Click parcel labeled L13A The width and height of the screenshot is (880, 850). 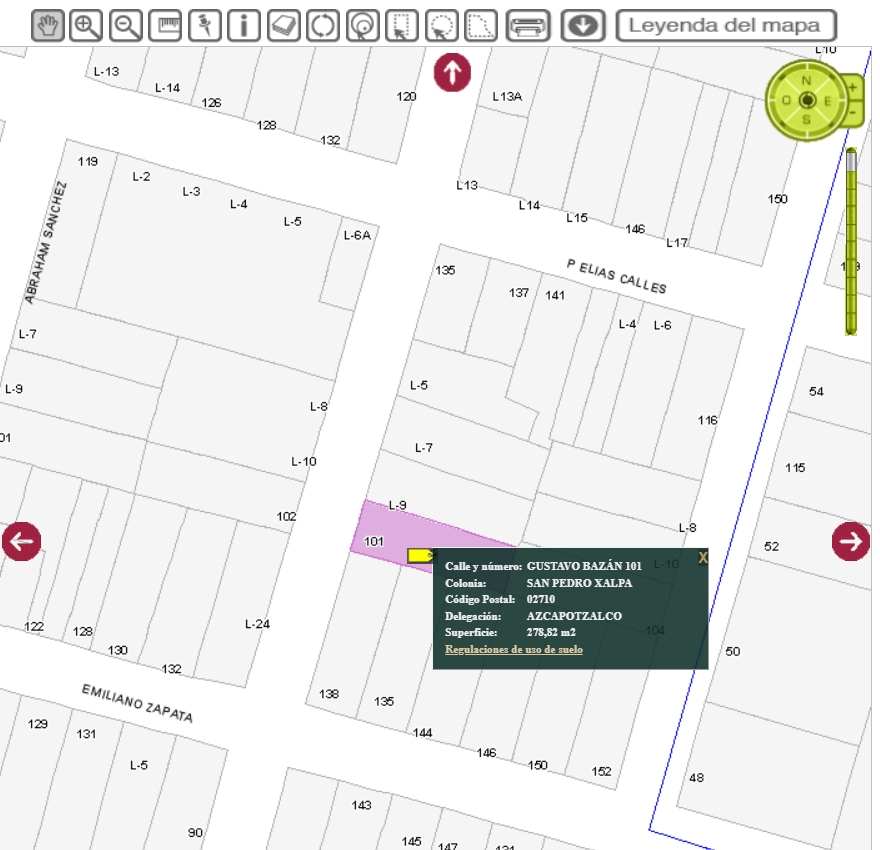point(507,97)
